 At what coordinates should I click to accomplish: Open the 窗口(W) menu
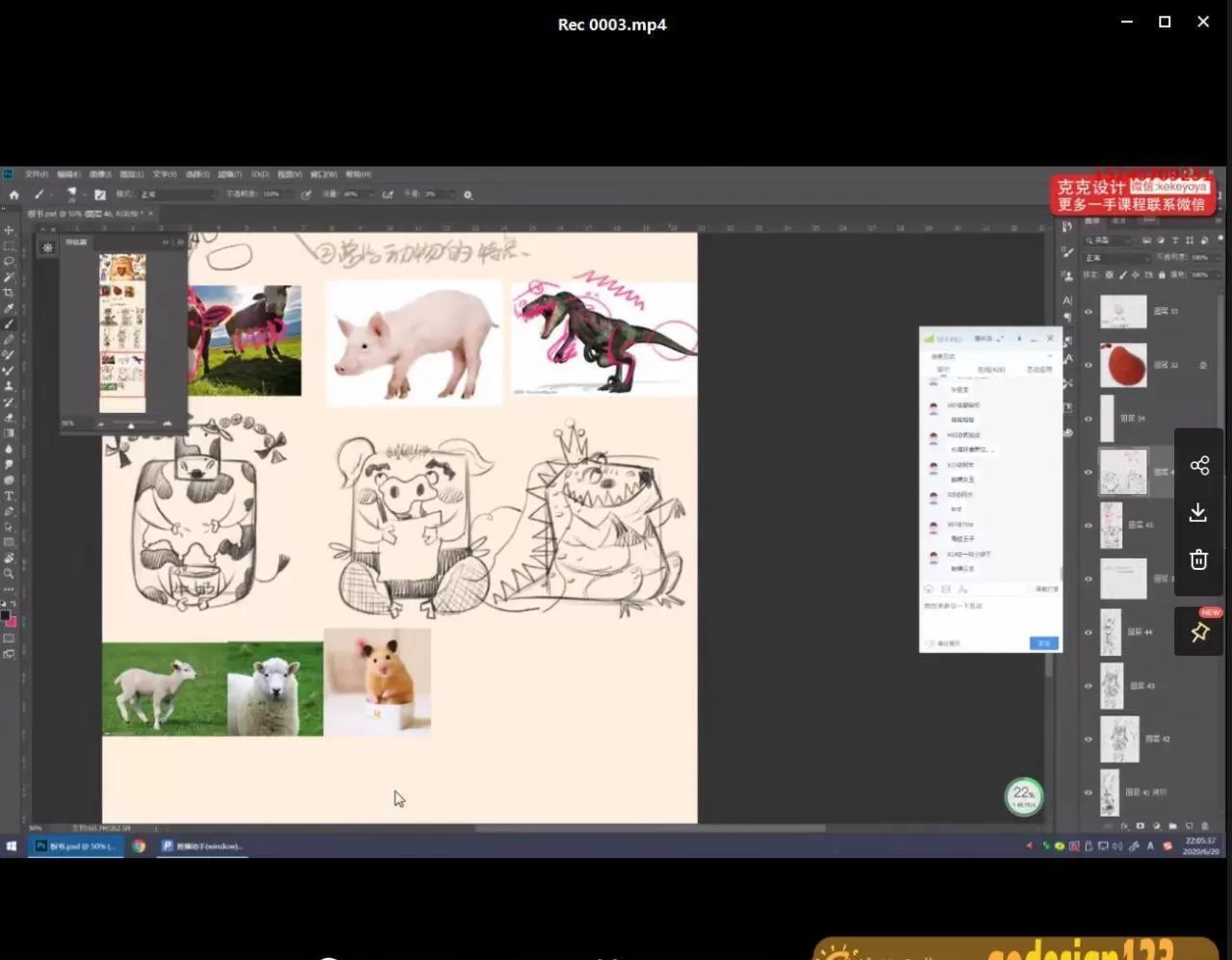click(x=323, y=174)
